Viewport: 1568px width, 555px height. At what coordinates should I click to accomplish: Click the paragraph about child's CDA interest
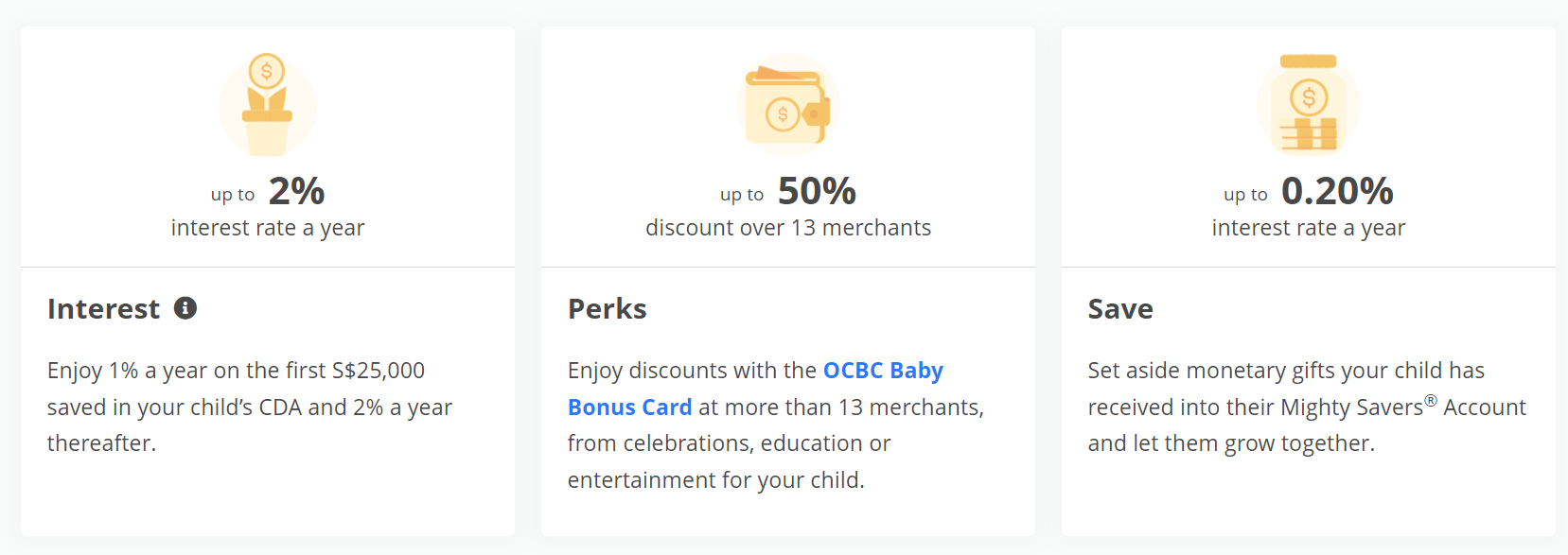(250, 407)
